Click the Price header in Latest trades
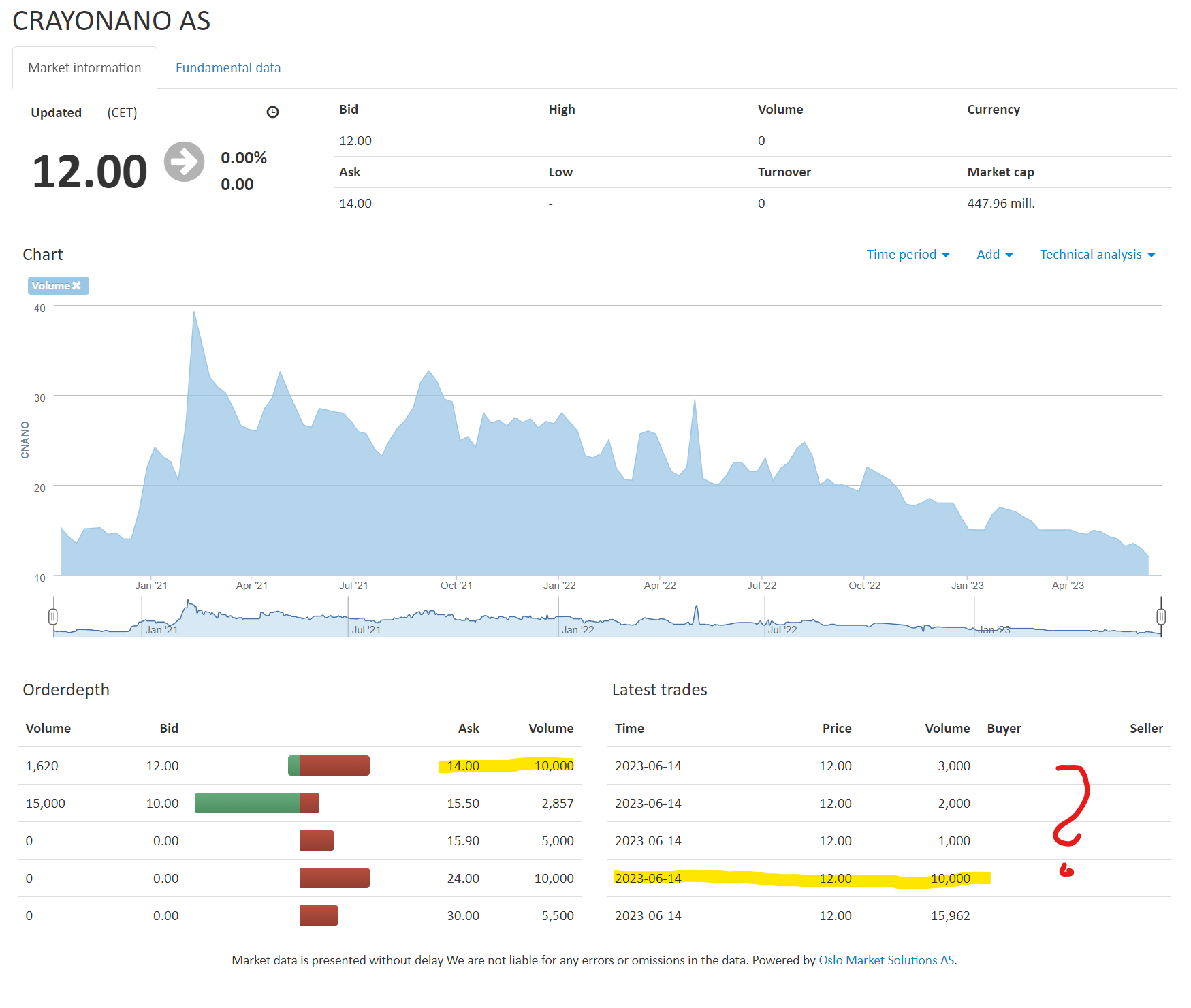The image size is (1191, 1008). coord(837,728)
